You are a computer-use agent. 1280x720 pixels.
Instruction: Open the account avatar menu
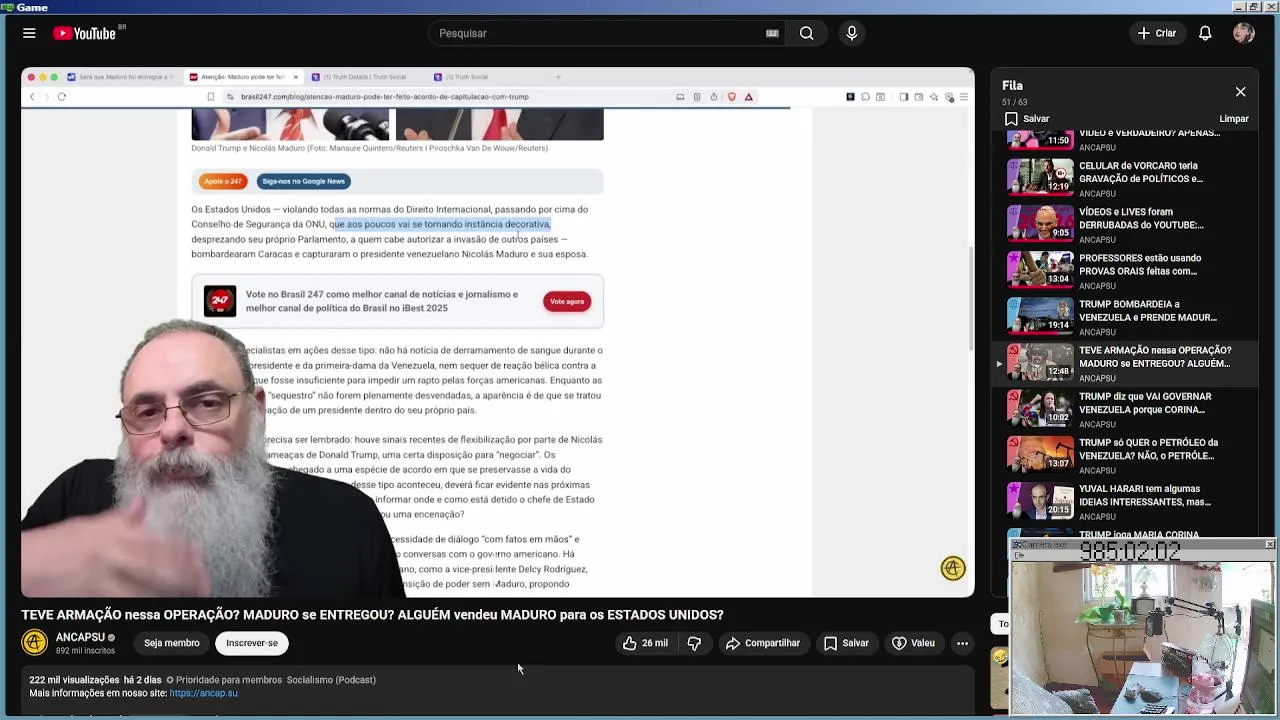coord(1244,33)
